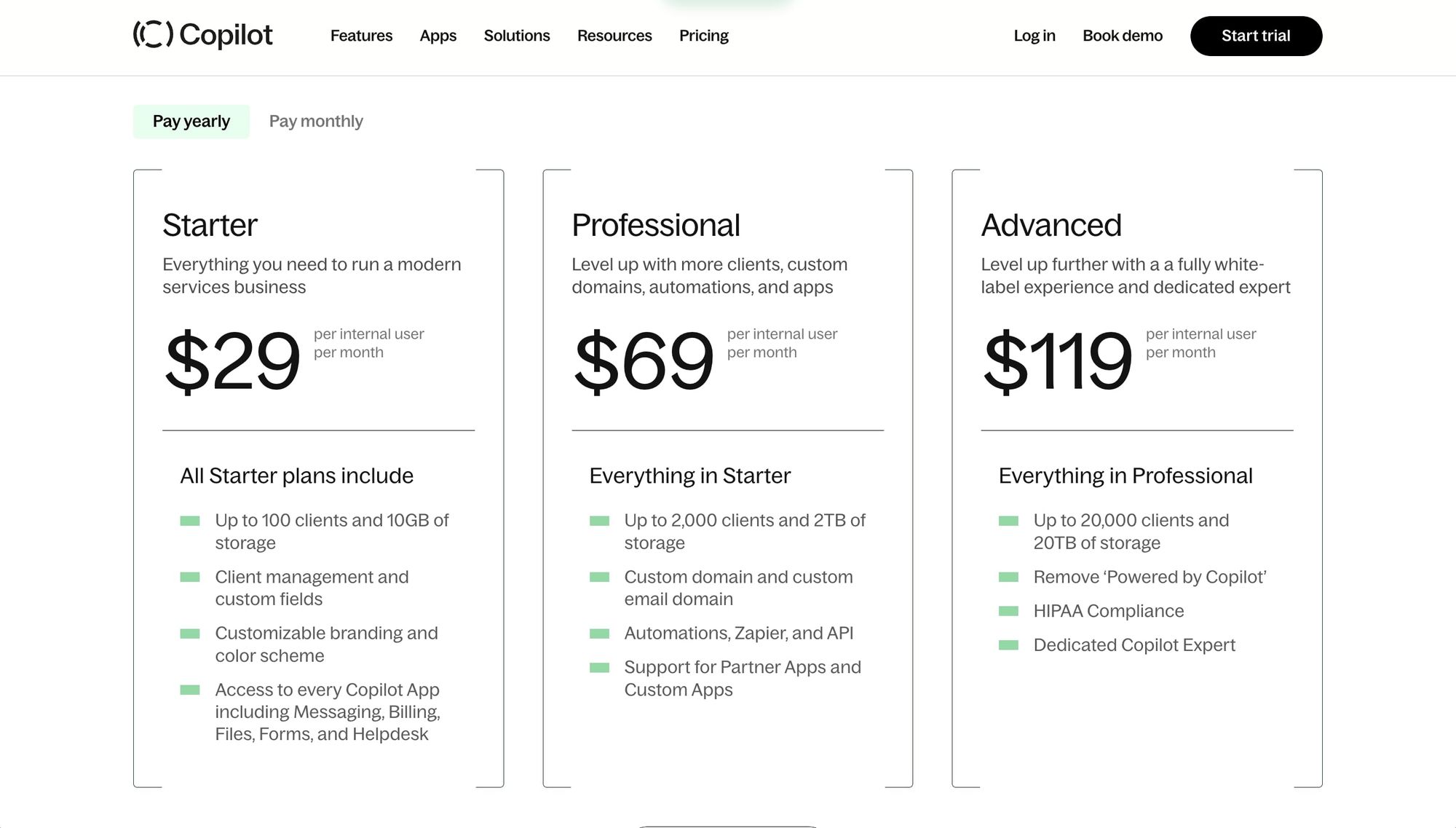Viewport: 1456px width, 828px height.
Task: Click the Copilot logo icon
Action: (x=153, y=35)
